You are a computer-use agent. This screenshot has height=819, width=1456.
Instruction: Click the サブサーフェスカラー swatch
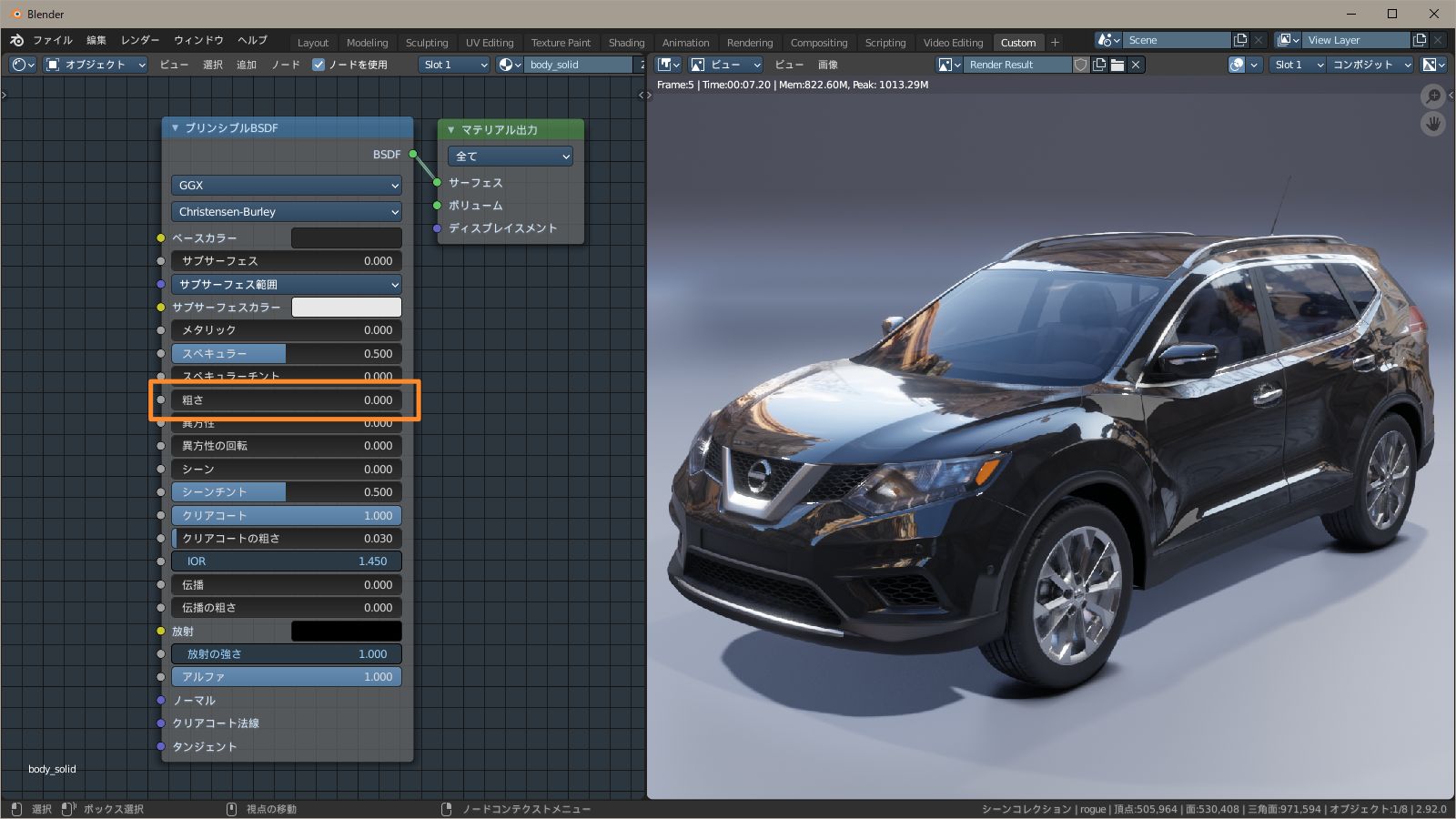tap(347, 307)
